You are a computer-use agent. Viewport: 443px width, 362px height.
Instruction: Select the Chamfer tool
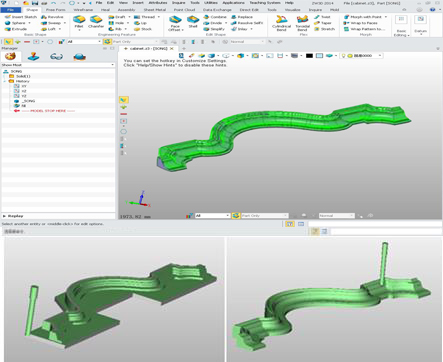pos(96,22)
